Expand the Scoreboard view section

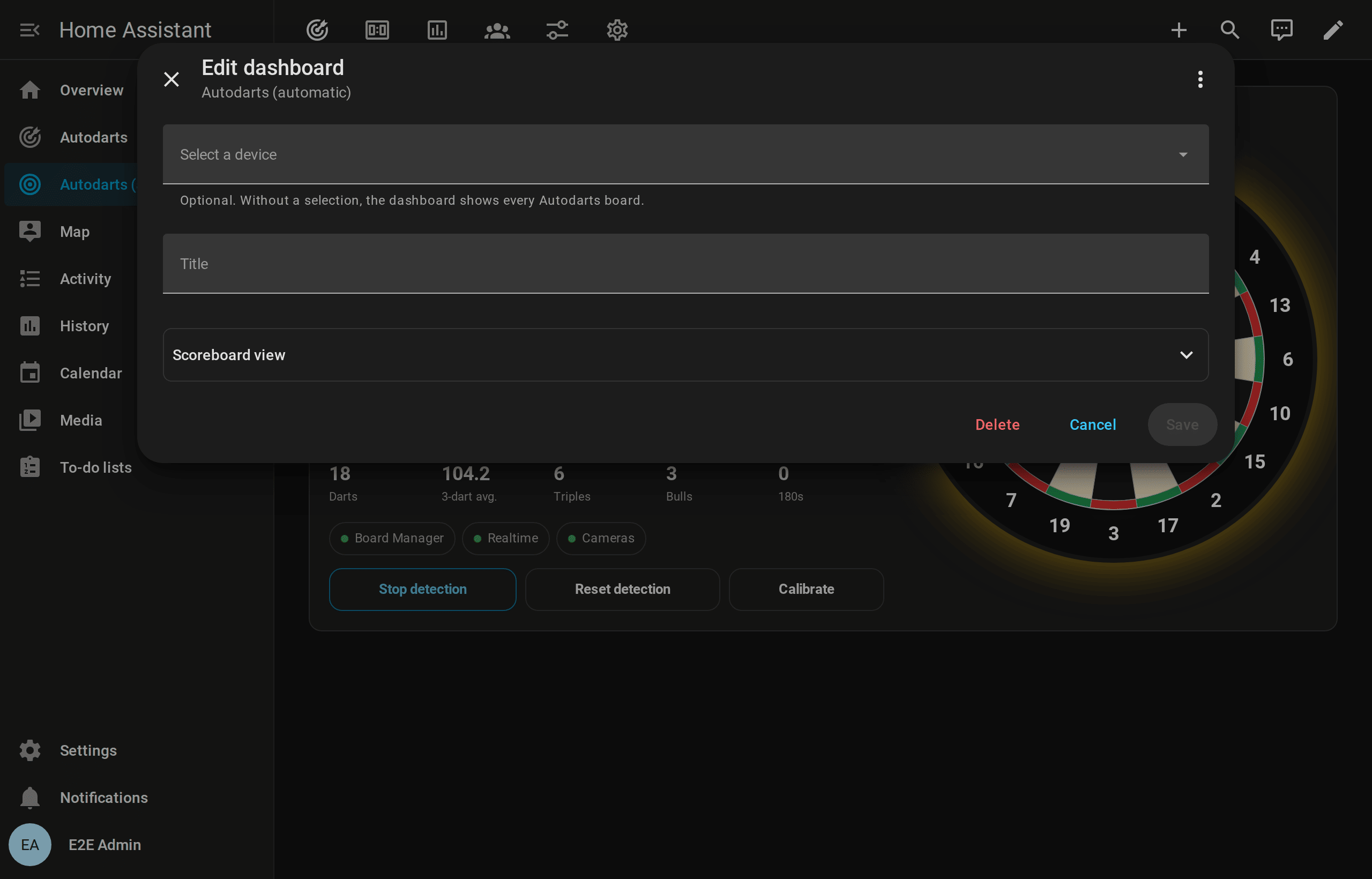685,355
